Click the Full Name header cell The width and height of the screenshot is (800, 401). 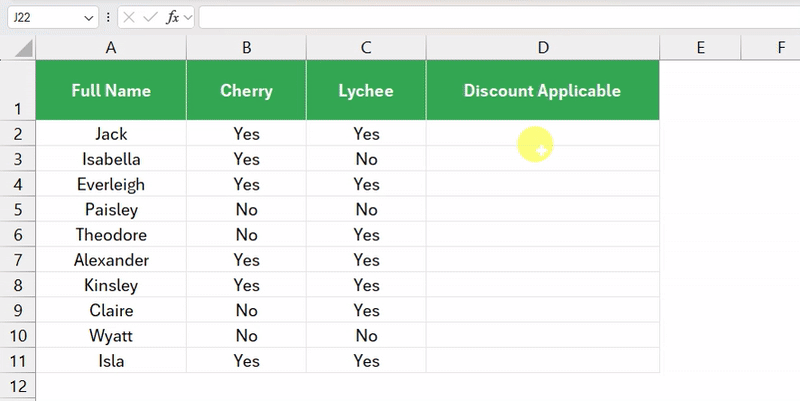pyautogui.click(x=111, y=90)
